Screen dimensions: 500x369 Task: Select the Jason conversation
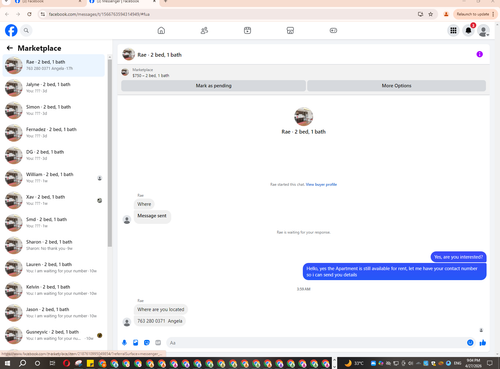point(54,313)
